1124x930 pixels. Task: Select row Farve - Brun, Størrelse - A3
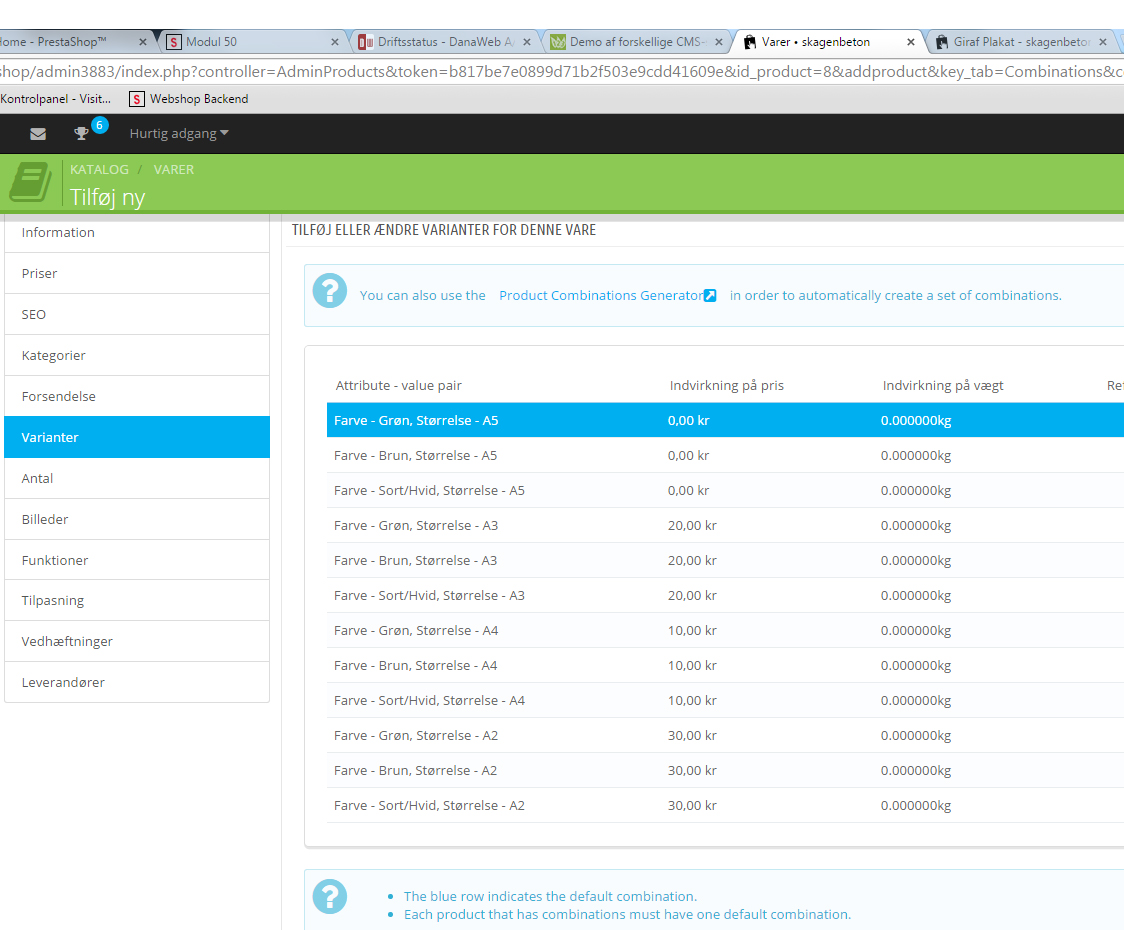(x=415, y=560)
